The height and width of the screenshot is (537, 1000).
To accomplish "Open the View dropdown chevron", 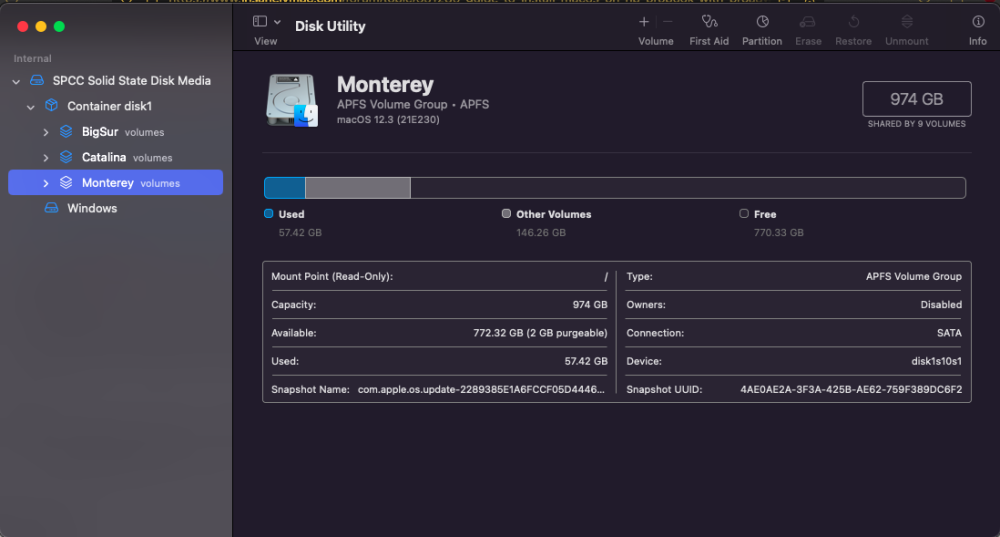I will point(277,22).
